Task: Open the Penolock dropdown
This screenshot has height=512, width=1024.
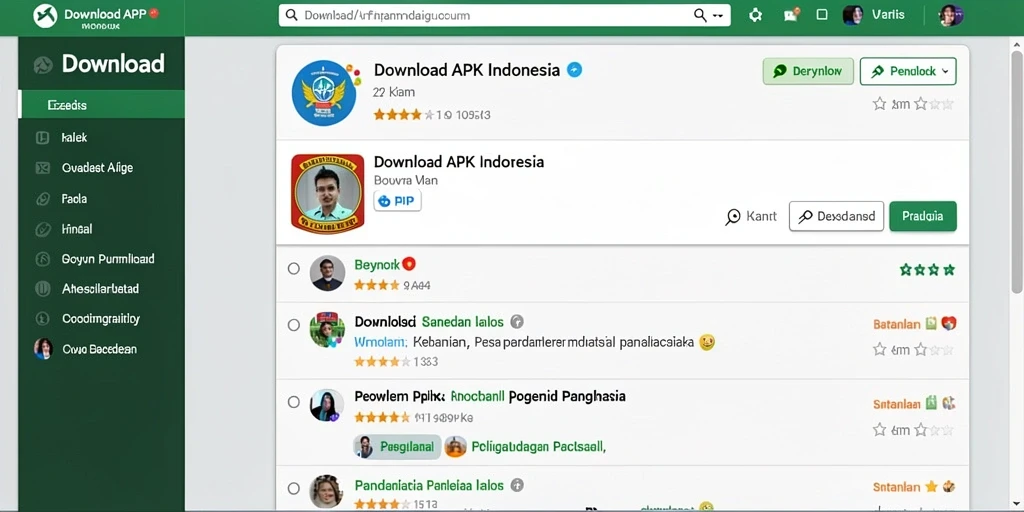Action: point(908,71)
